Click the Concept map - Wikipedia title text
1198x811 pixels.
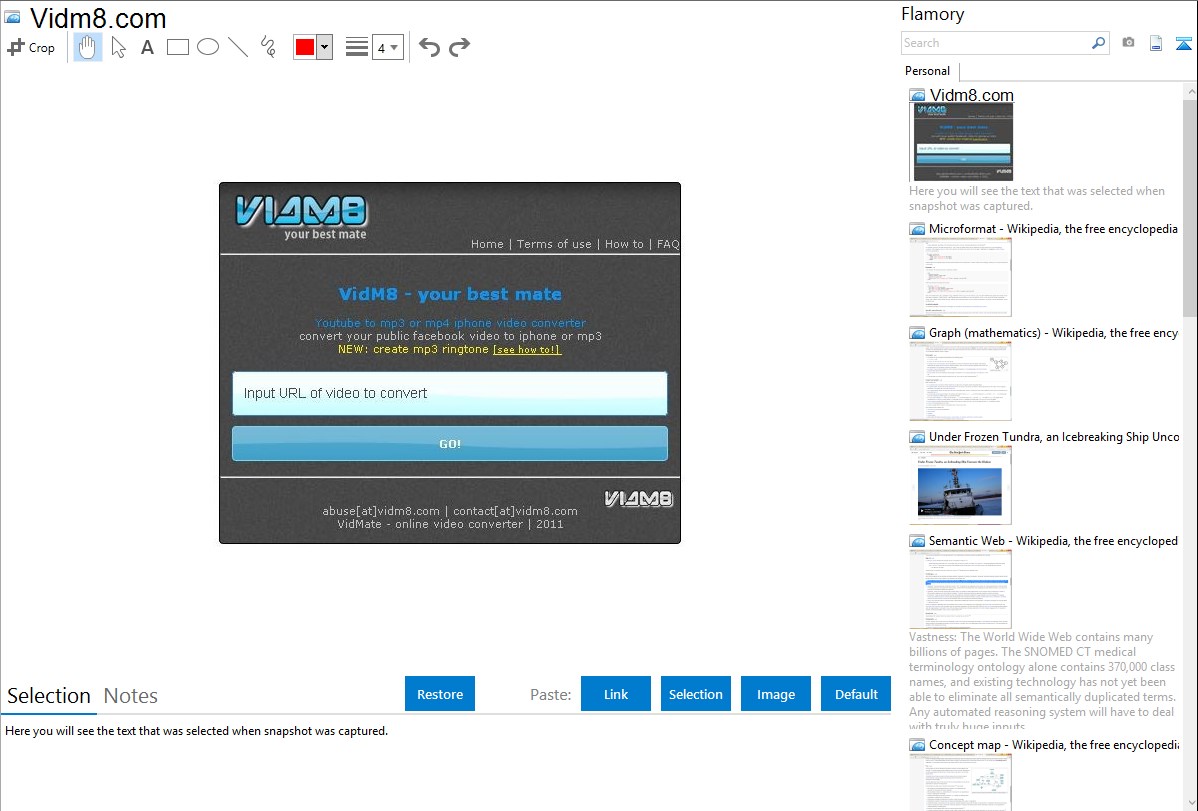click(x=1054, y=744)
